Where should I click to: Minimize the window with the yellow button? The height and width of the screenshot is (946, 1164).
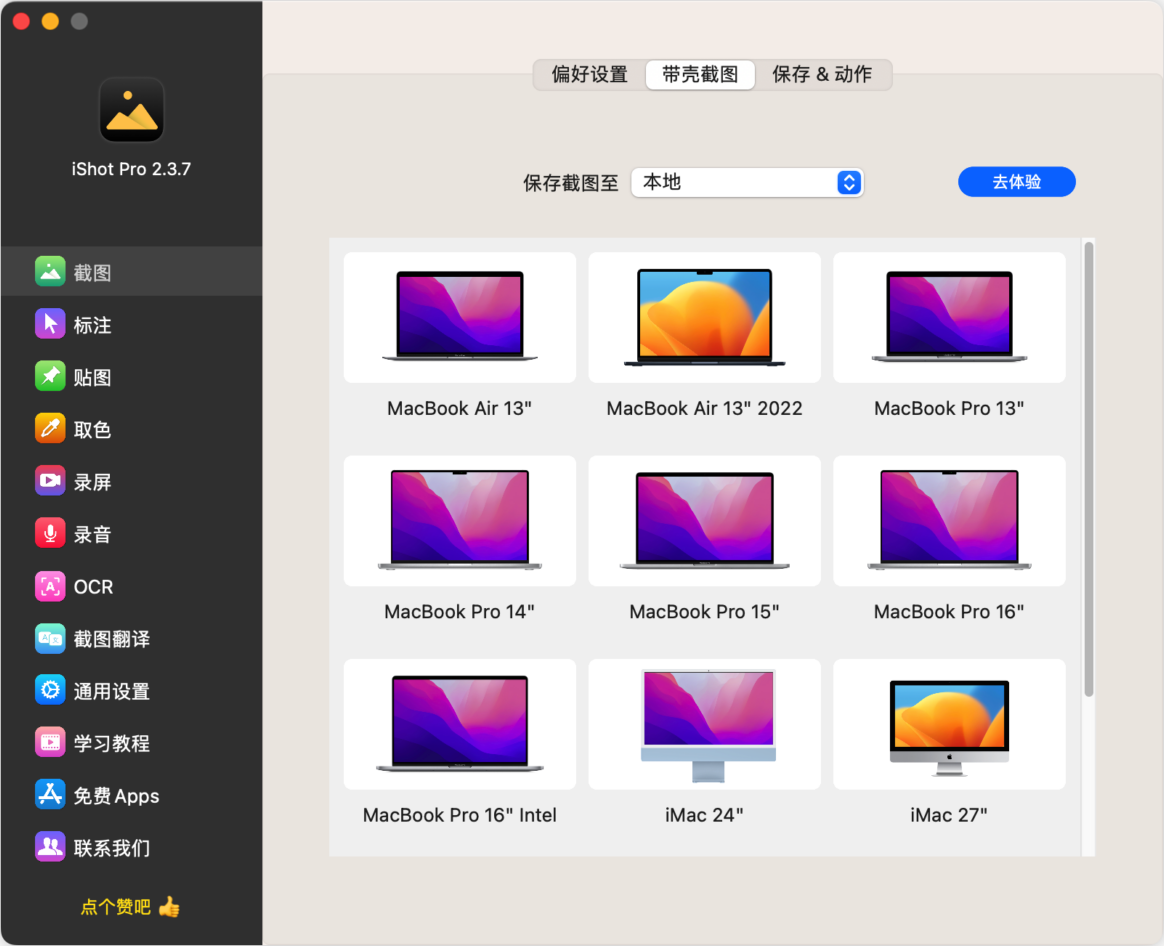[x=50, y=22]
